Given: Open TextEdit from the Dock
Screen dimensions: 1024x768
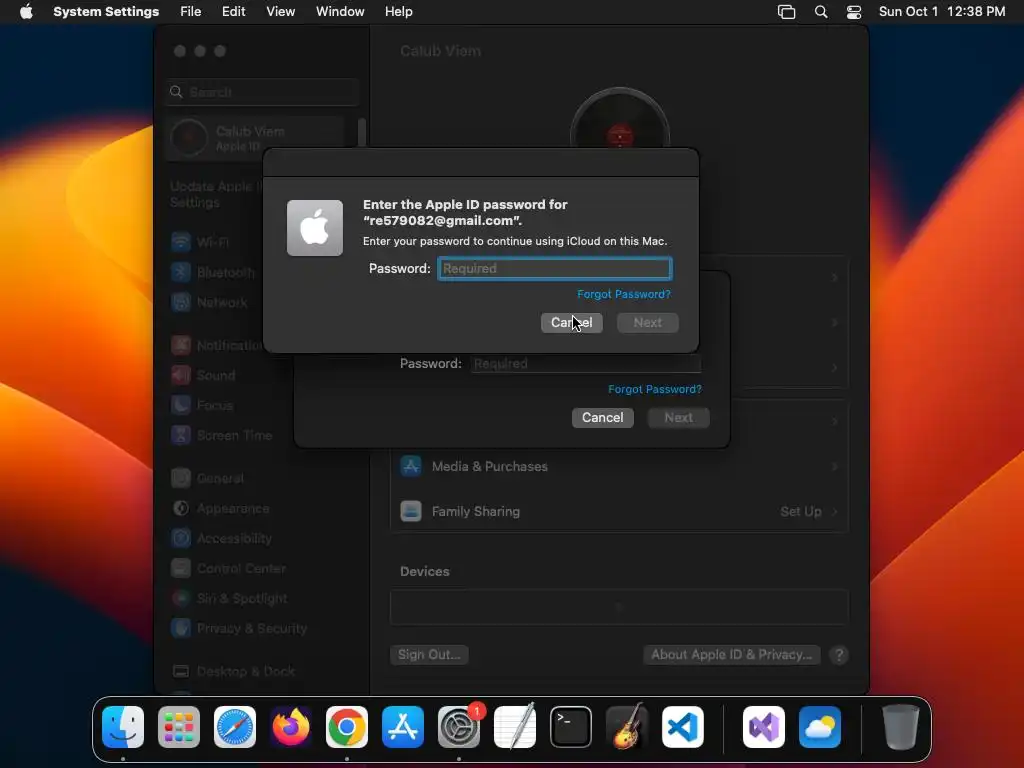Looking at the screenshot, I should [x=515, y=727].
